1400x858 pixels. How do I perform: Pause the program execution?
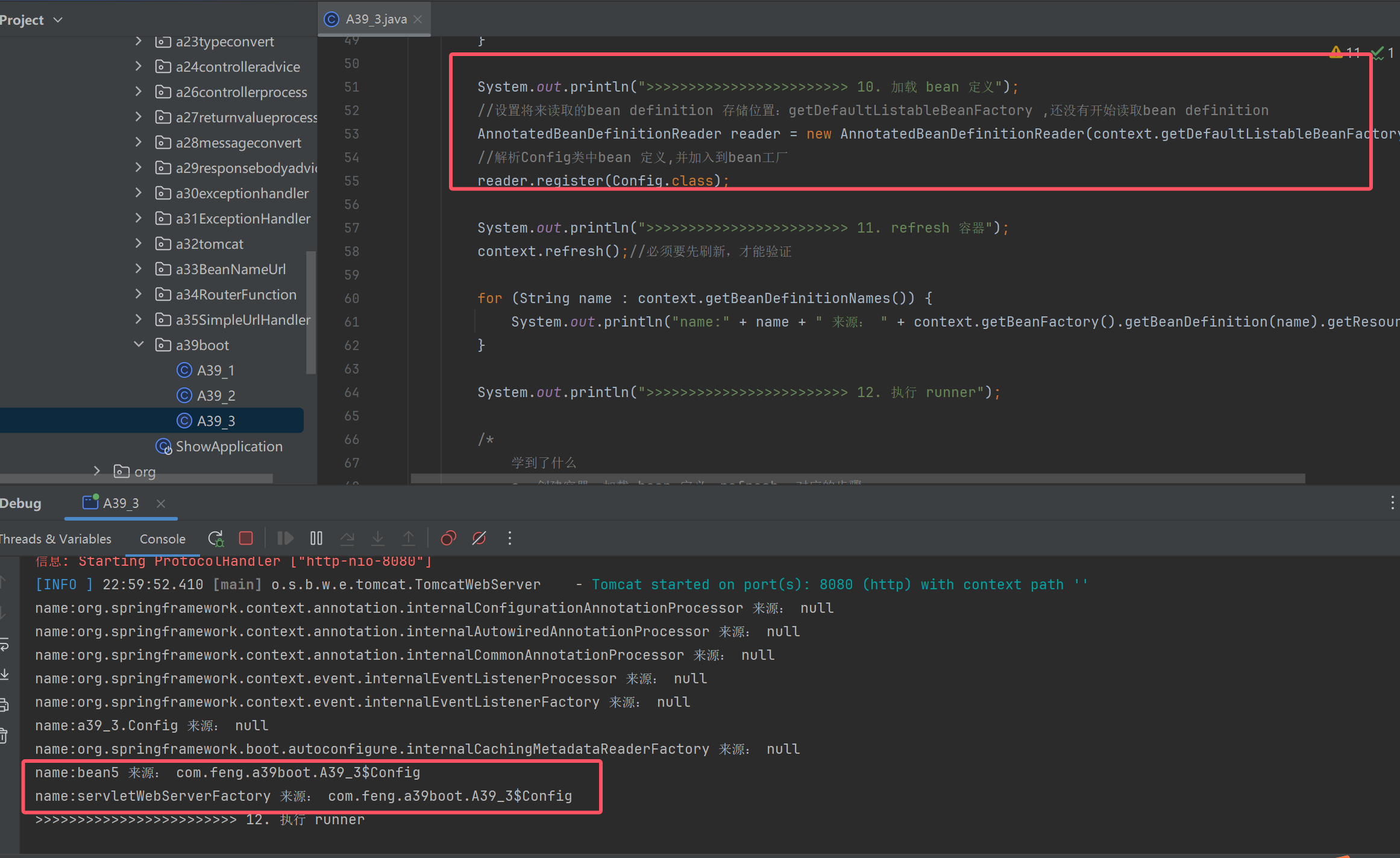coord(316,538)
